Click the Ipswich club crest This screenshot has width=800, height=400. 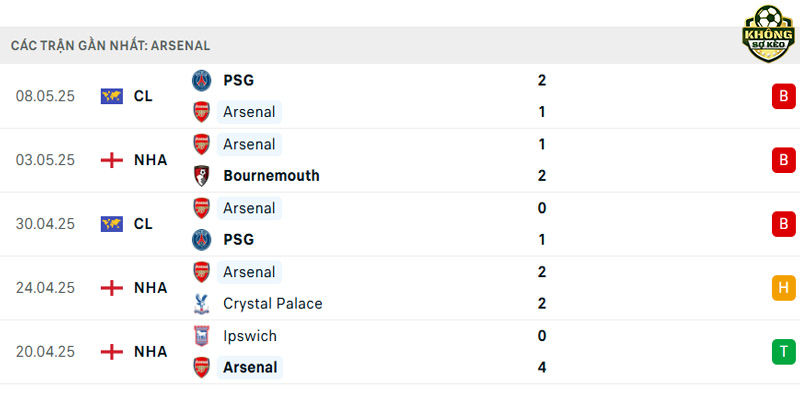coord(202,336)
